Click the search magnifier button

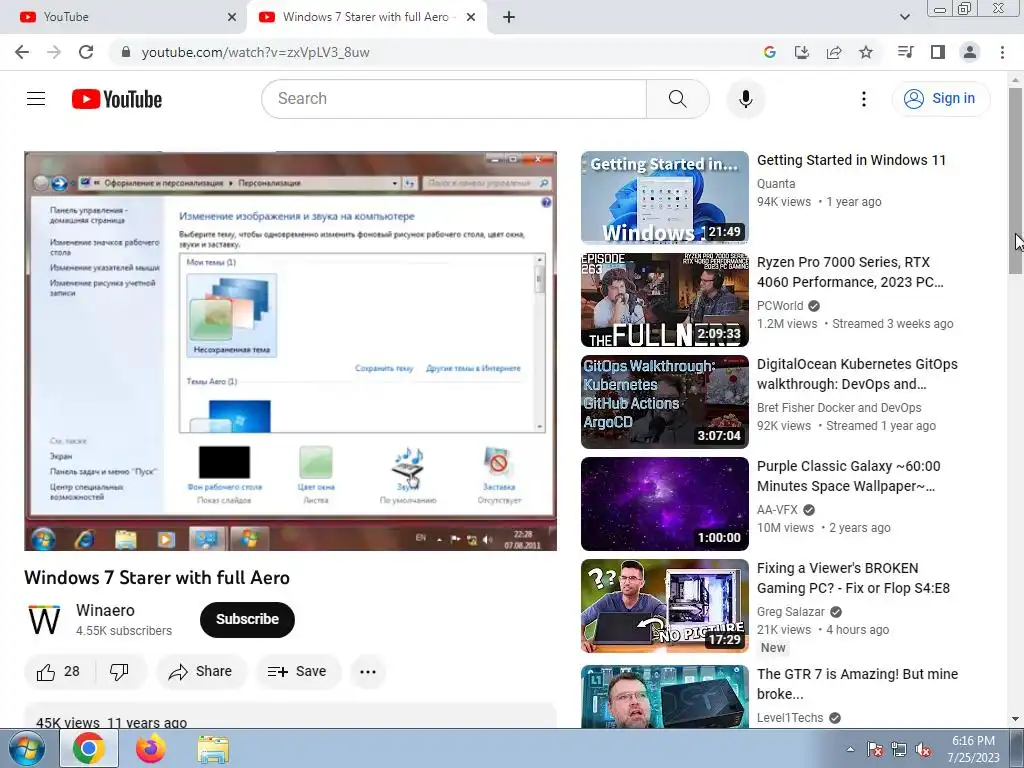pyautogui.click(x=677, y=99)
